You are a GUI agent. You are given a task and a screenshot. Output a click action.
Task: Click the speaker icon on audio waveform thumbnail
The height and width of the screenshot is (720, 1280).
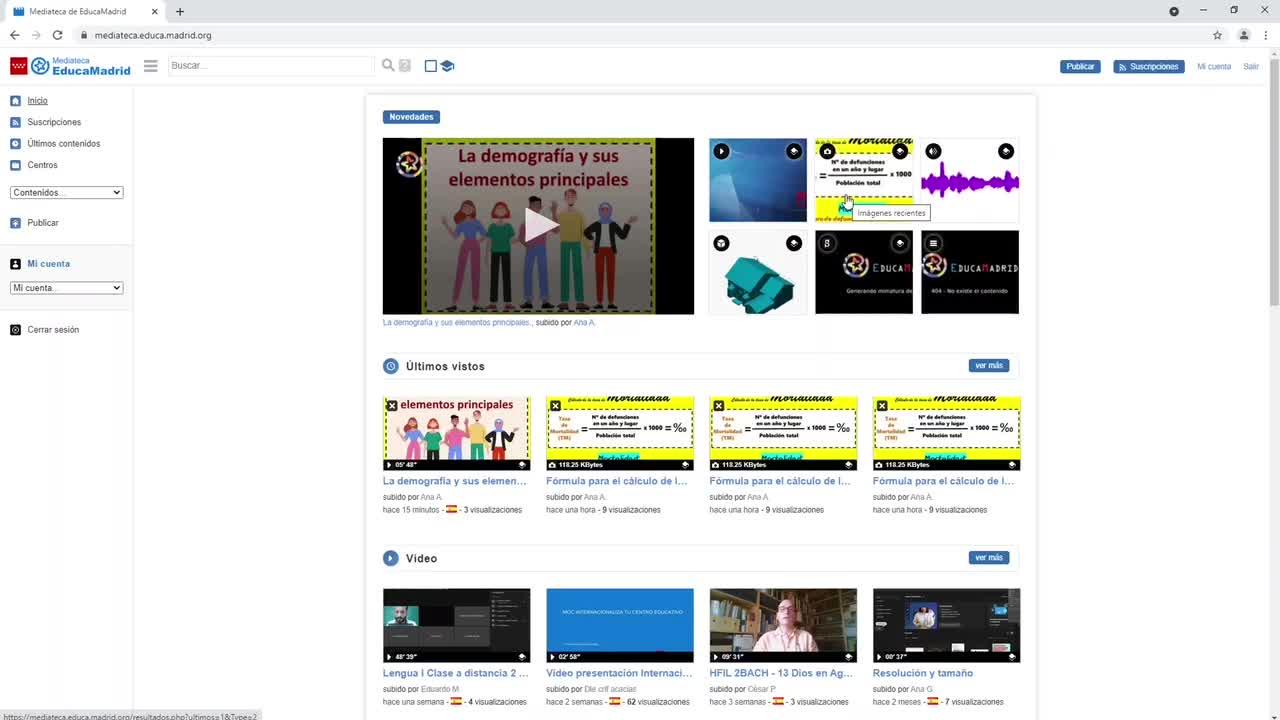click(933, 152)
